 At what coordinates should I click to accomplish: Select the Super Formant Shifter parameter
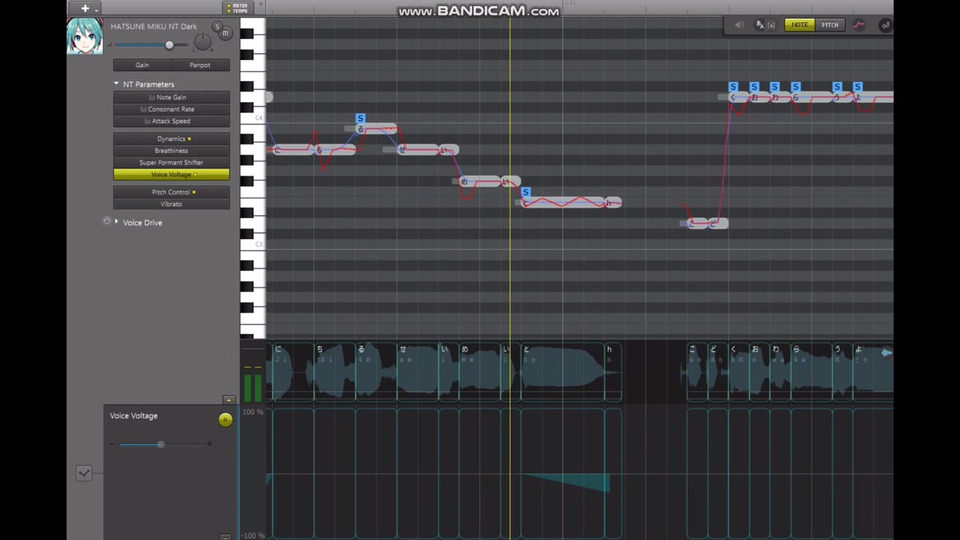point(171,163)
